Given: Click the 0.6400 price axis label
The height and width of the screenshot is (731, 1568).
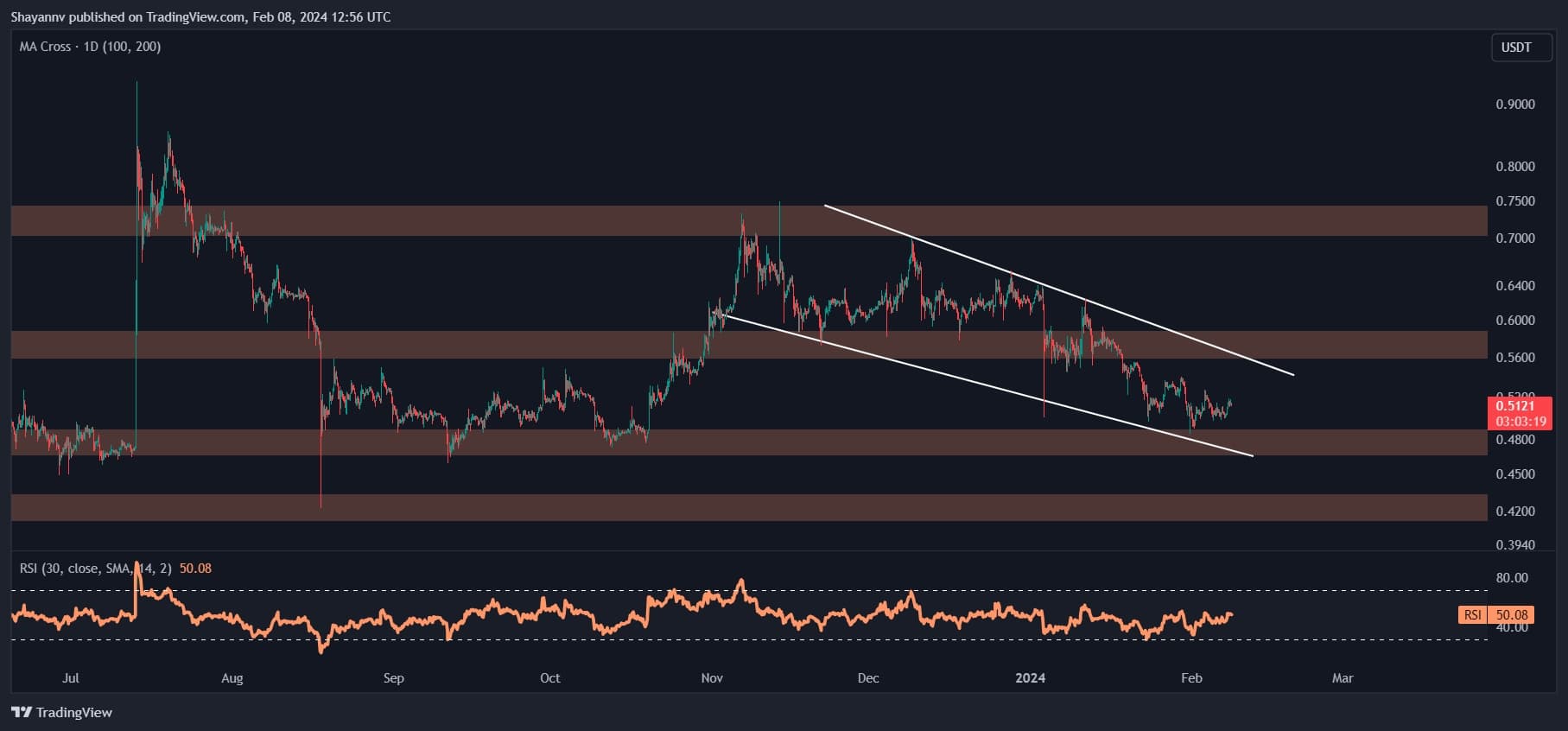Looking at the screenshot, I should tap(1515, 286).
